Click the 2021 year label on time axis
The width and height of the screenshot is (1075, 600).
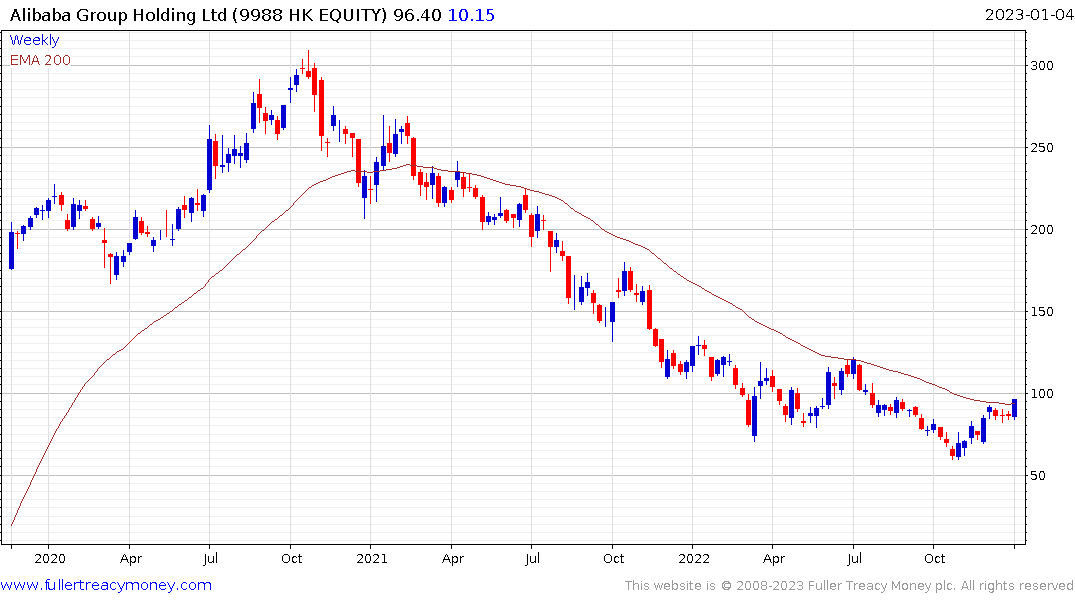[372, 559]
